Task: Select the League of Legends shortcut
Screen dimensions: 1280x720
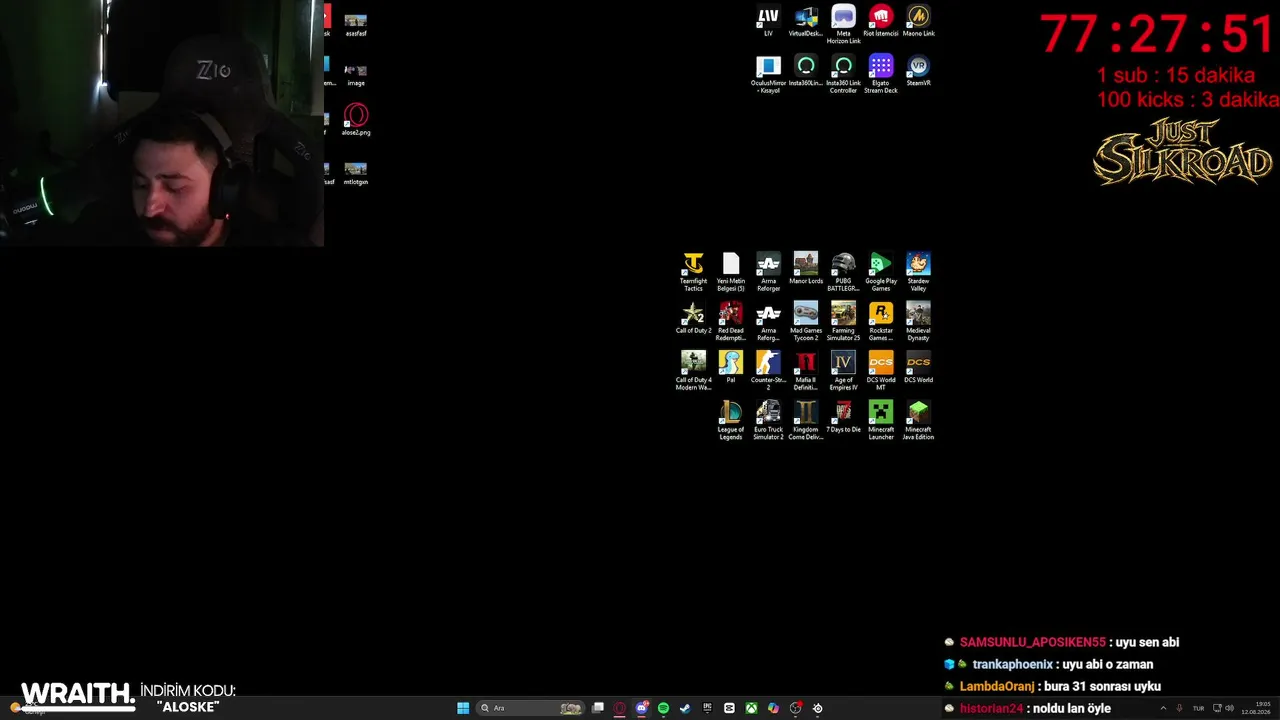Action: [x=731, y=421]
